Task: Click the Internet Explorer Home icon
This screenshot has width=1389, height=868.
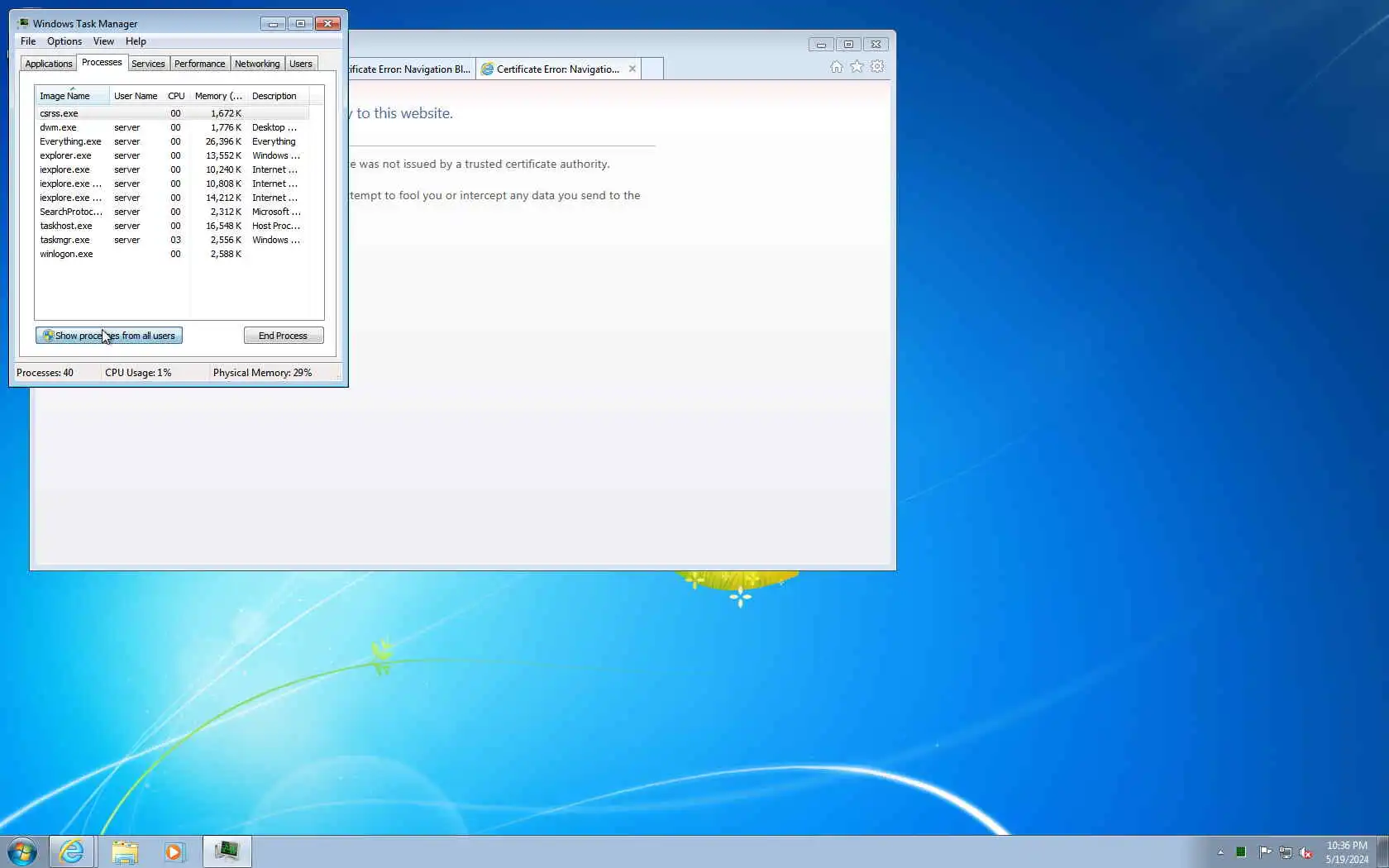Action: pos(837,67)
